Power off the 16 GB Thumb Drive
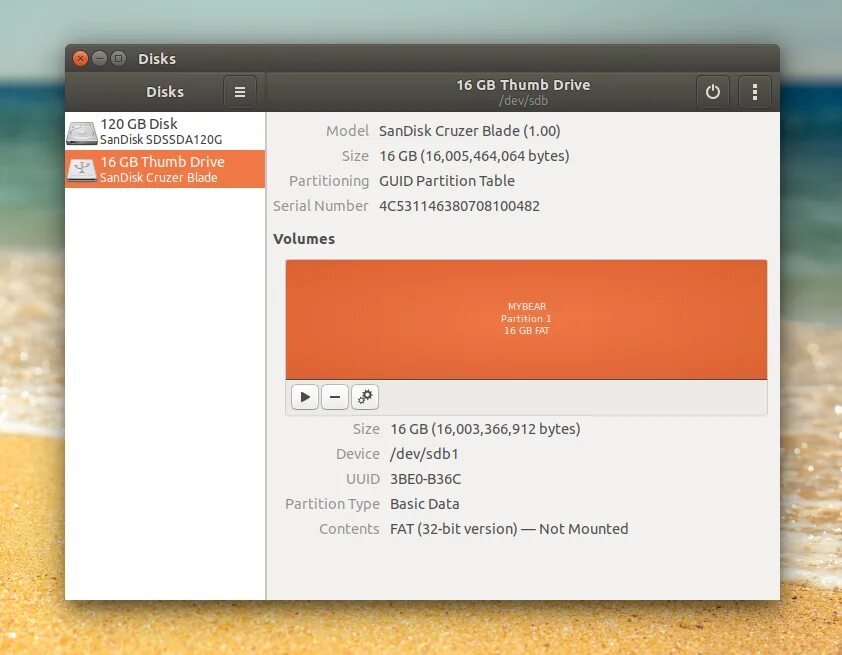 pos(713,92)
